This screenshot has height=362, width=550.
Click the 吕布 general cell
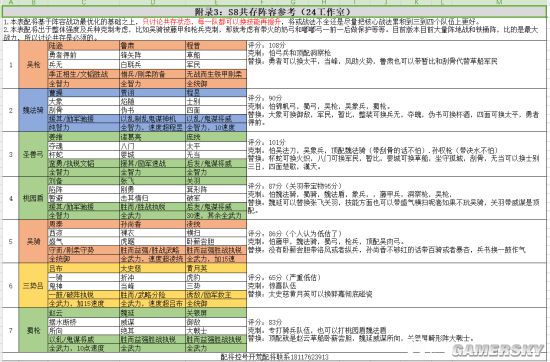click(83, 268)
